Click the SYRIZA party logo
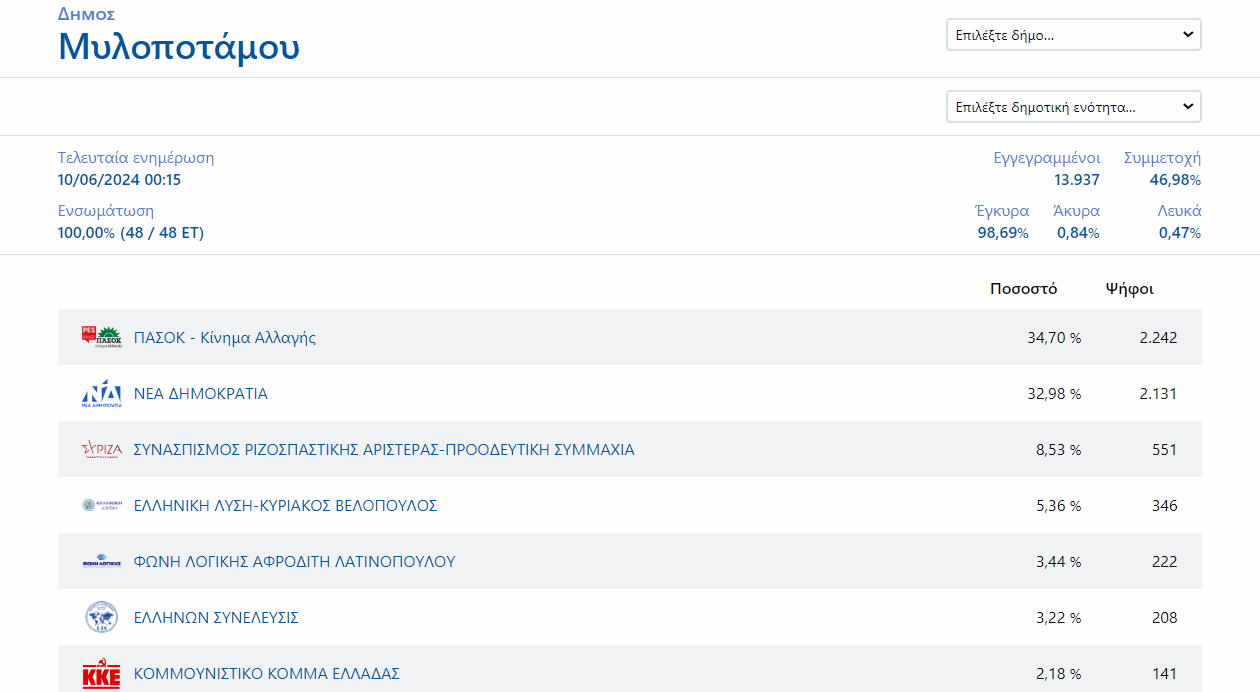The image size is (1260, 692). (x=101, y=450)
